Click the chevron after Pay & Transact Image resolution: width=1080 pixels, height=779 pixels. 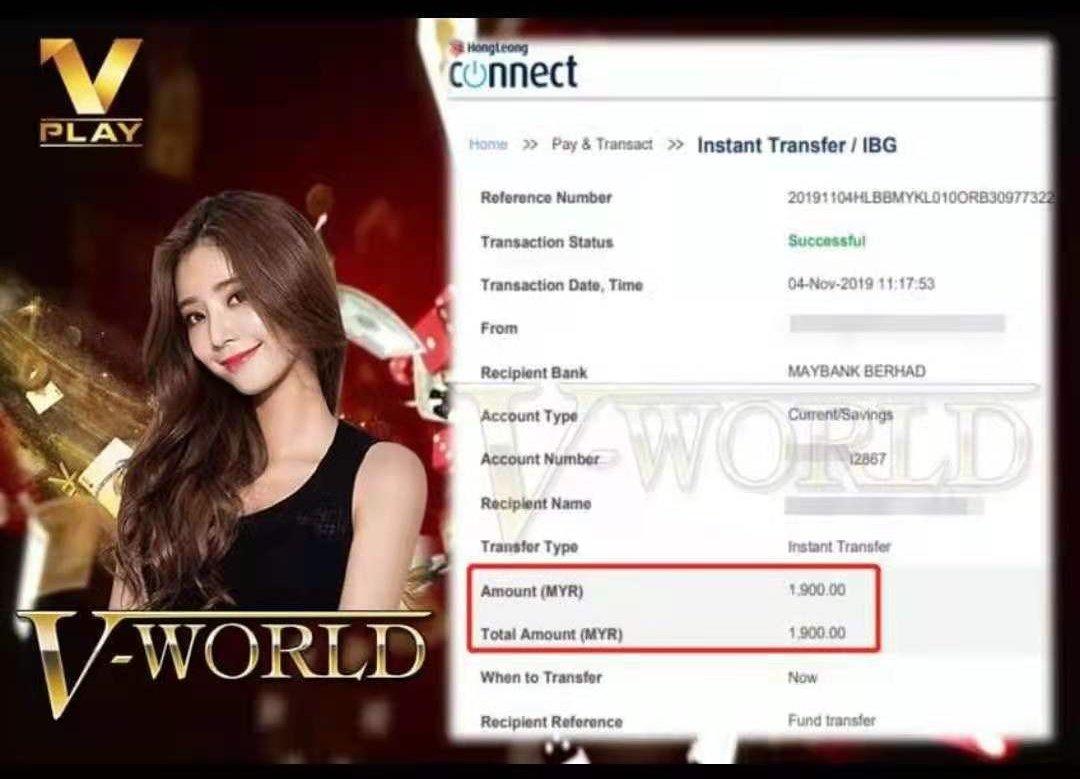[x=676, y=145]
